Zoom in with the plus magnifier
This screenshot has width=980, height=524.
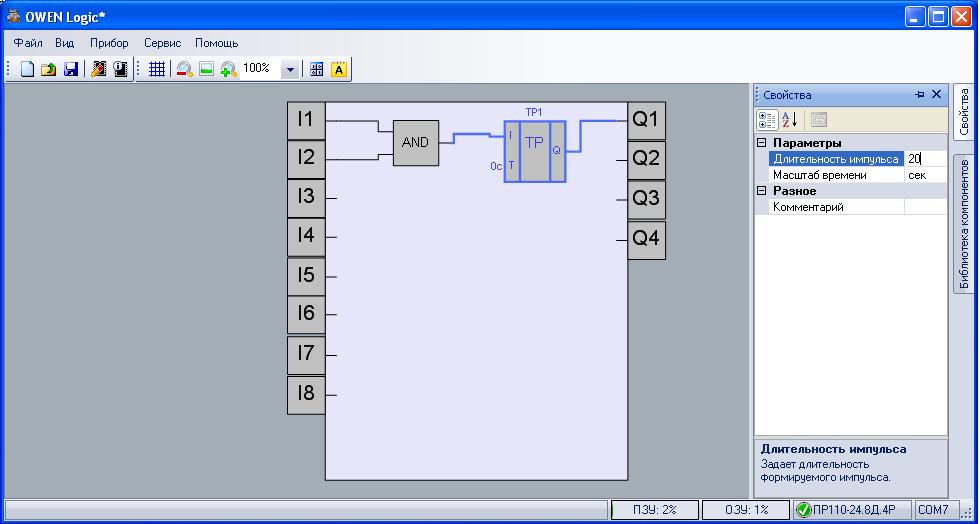click(229, 69)
